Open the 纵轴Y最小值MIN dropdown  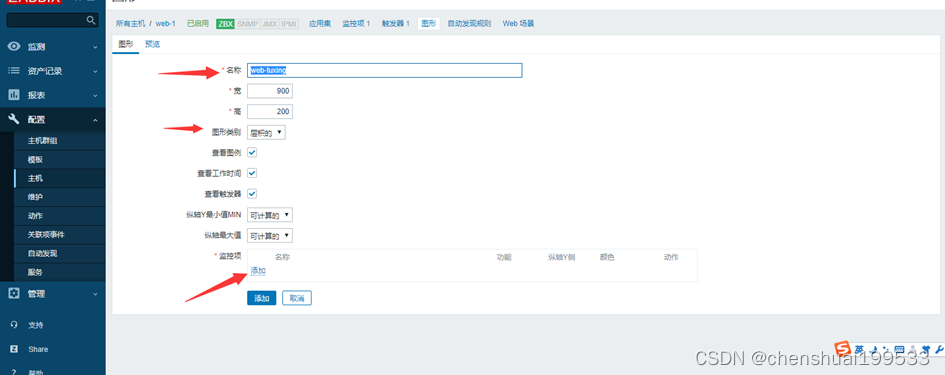pyautogui.click(x=270, y=215)
